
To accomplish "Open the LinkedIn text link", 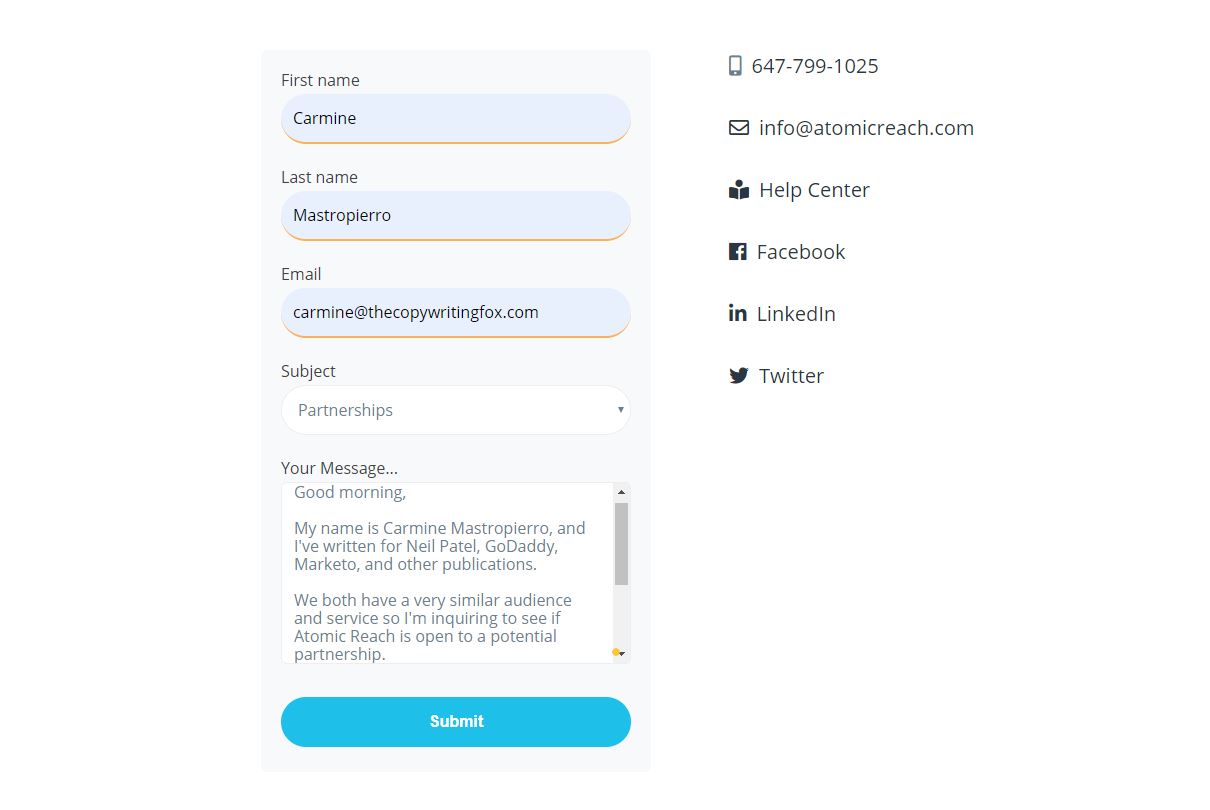I will (x=796, y=314).
